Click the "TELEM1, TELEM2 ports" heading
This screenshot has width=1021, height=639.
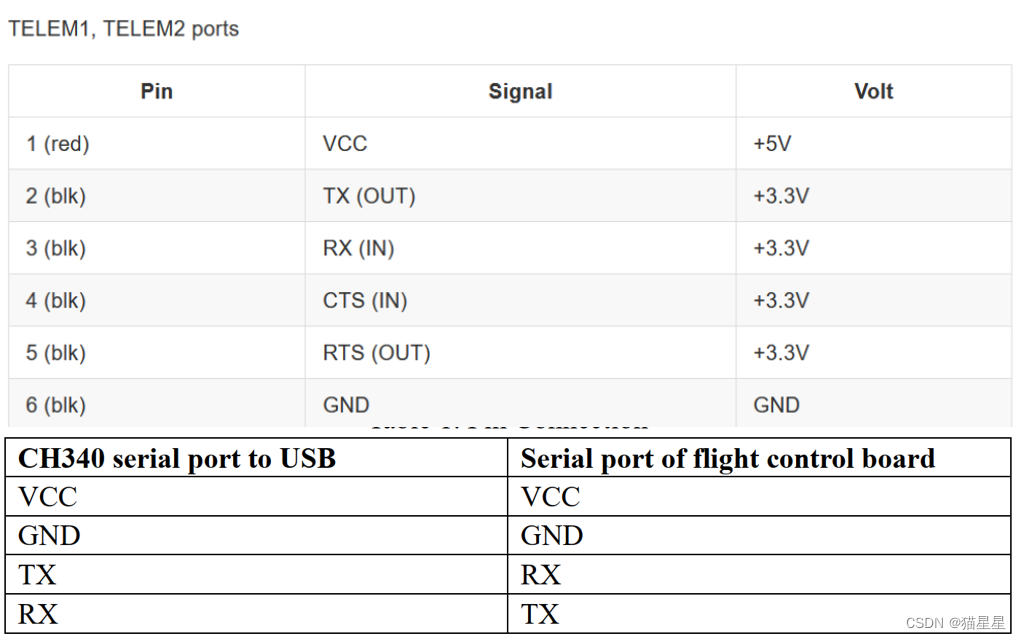click(124, 28)
